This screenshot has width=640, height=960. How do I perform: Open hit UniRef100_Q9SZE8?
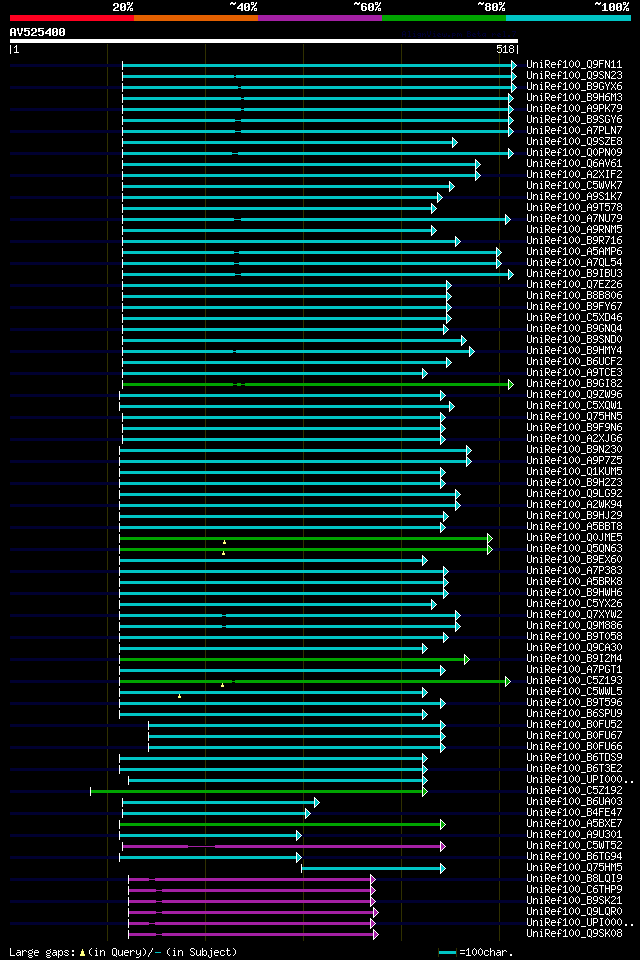pyautogui.click(x=574, y=141)
